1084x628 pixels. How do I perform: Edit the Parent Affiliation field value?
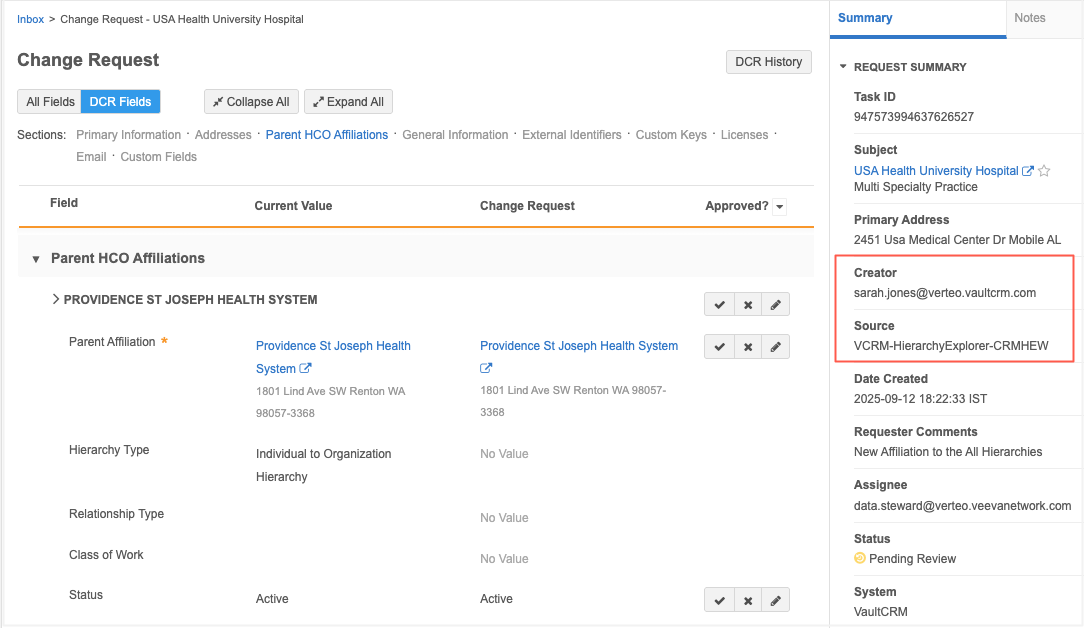pos(775,347)
